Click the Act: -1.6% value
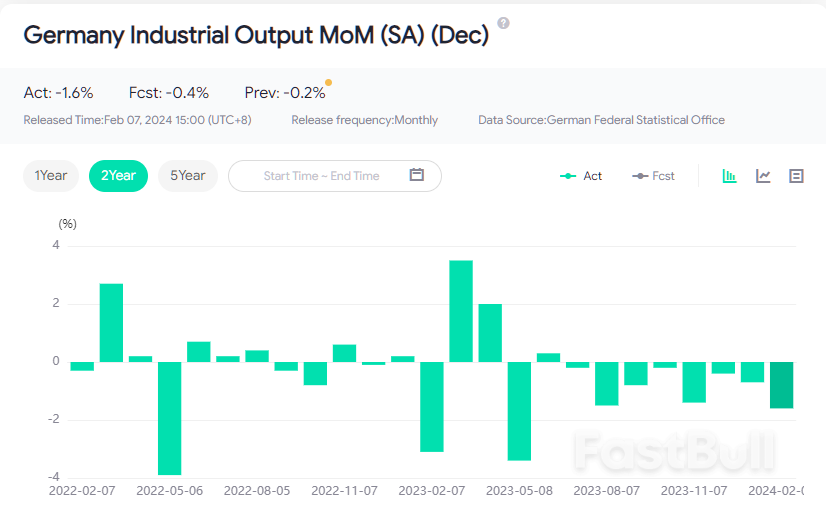 (58, 93)
